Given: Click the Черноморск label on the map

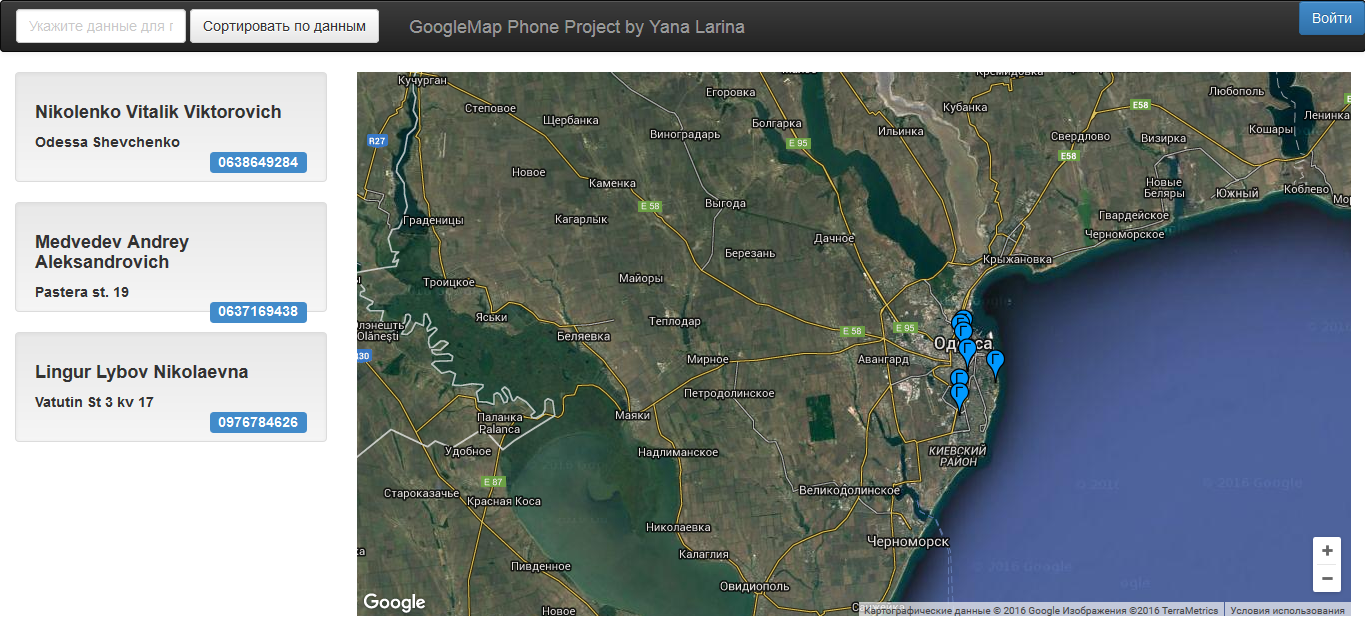Looking at the screenshot, I should (x=908, y=540).
